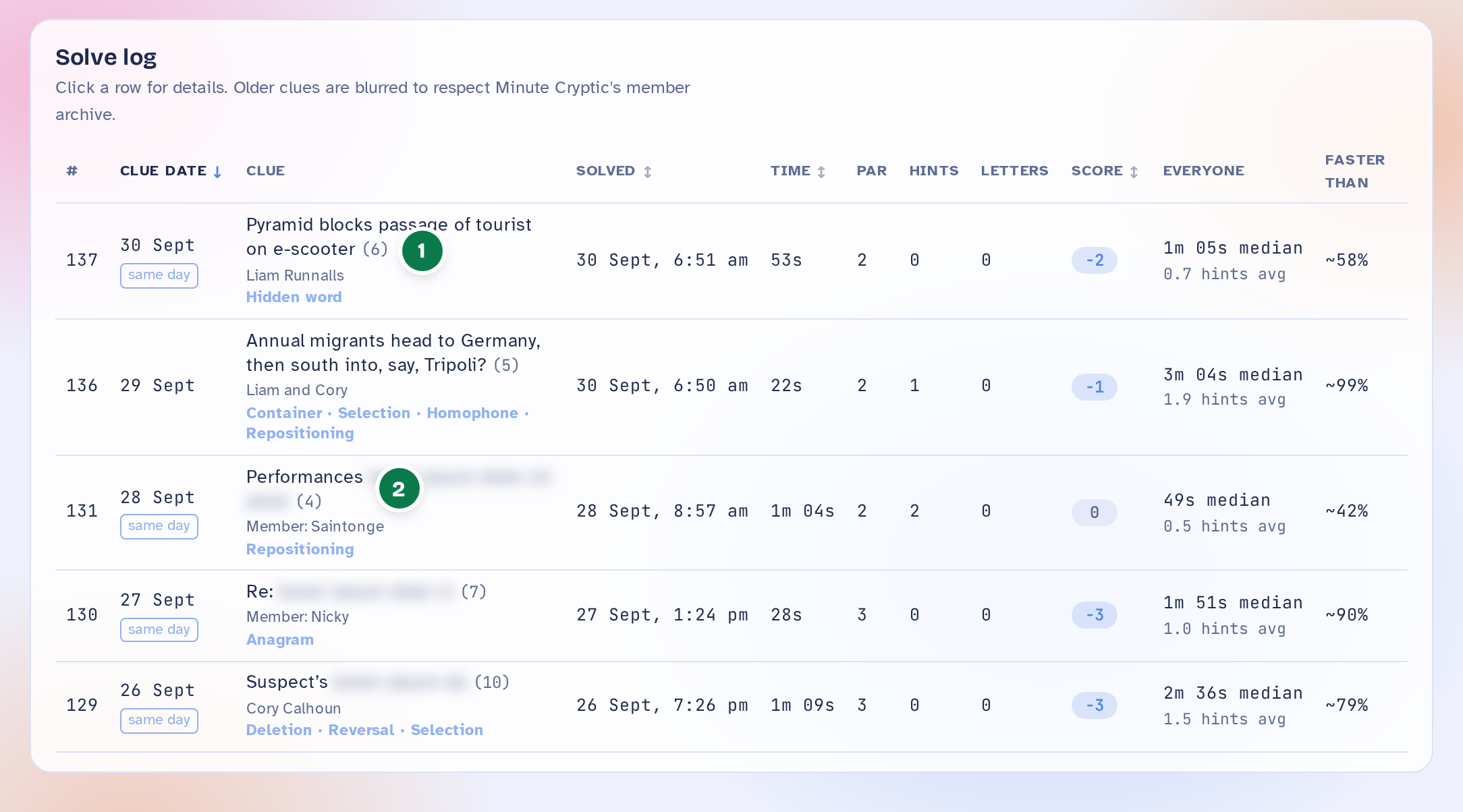This screenshot has width=1463, height=812.
Task: Open clue 'Pyramid blocks passage of tourist'
Action: point(389,237)
